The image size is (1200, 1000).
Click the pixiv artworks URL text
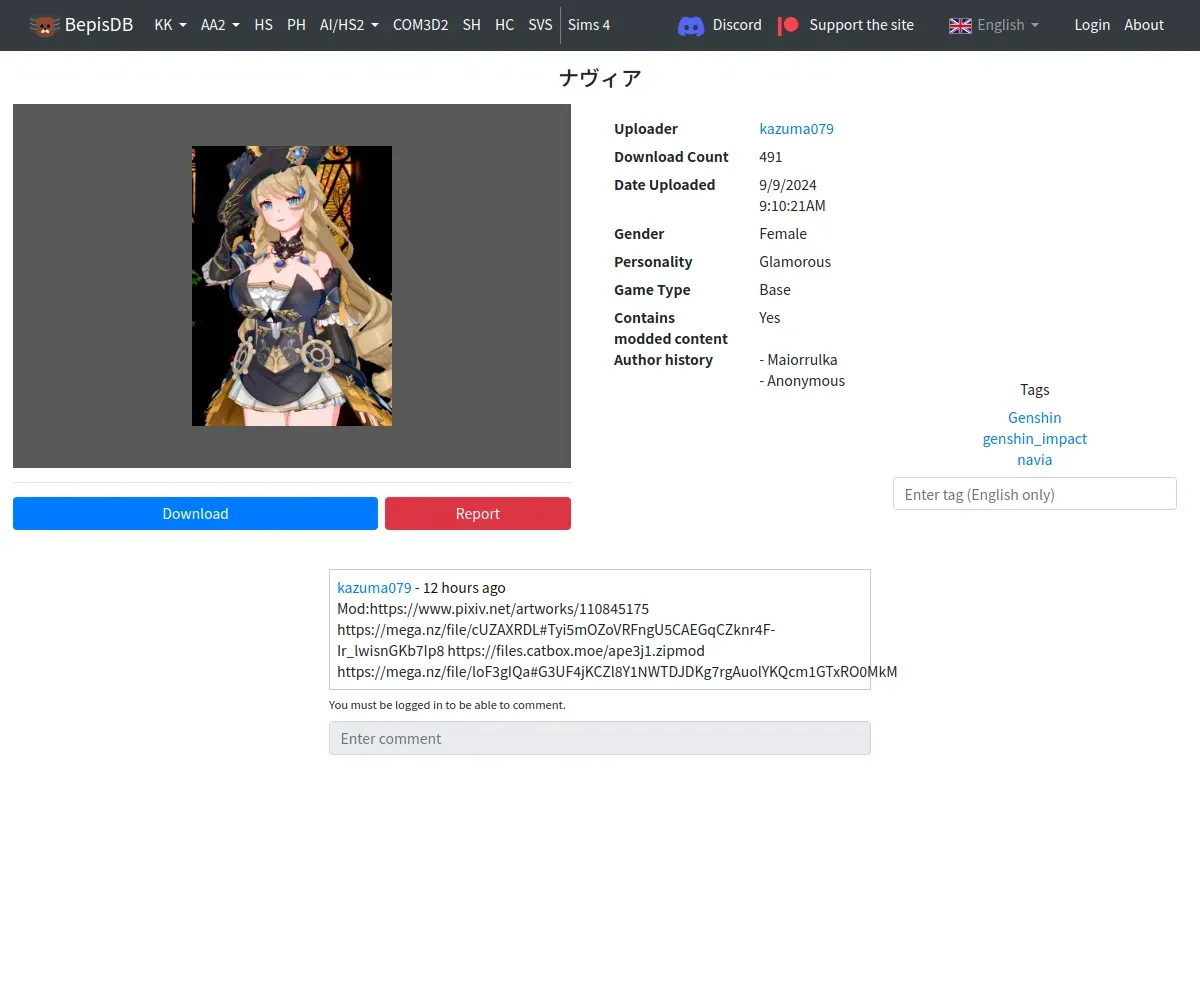pyautogui.click(x=509, y=609)
